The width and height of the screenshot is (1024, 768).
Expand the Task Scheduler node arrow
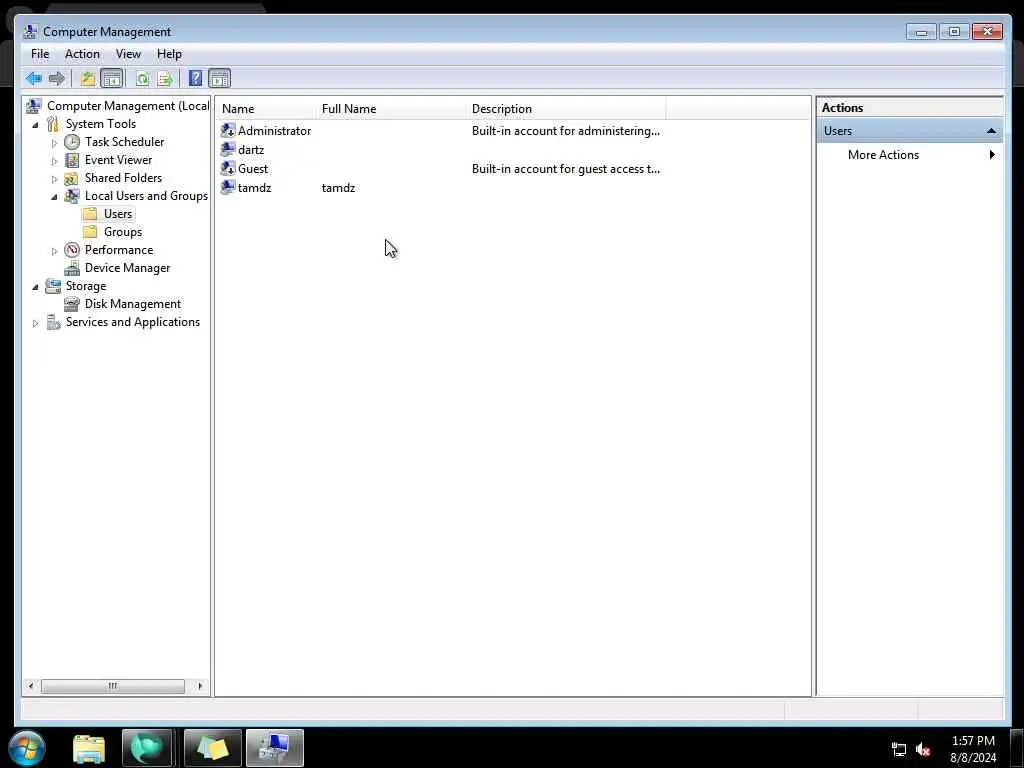point(54,142)
